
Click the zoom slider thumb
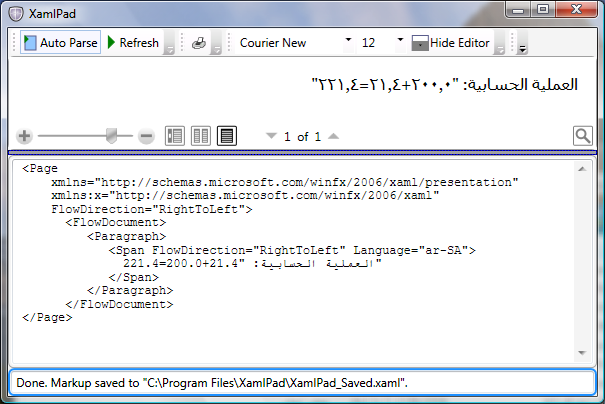pyautogui.click(x=111, y=136)
